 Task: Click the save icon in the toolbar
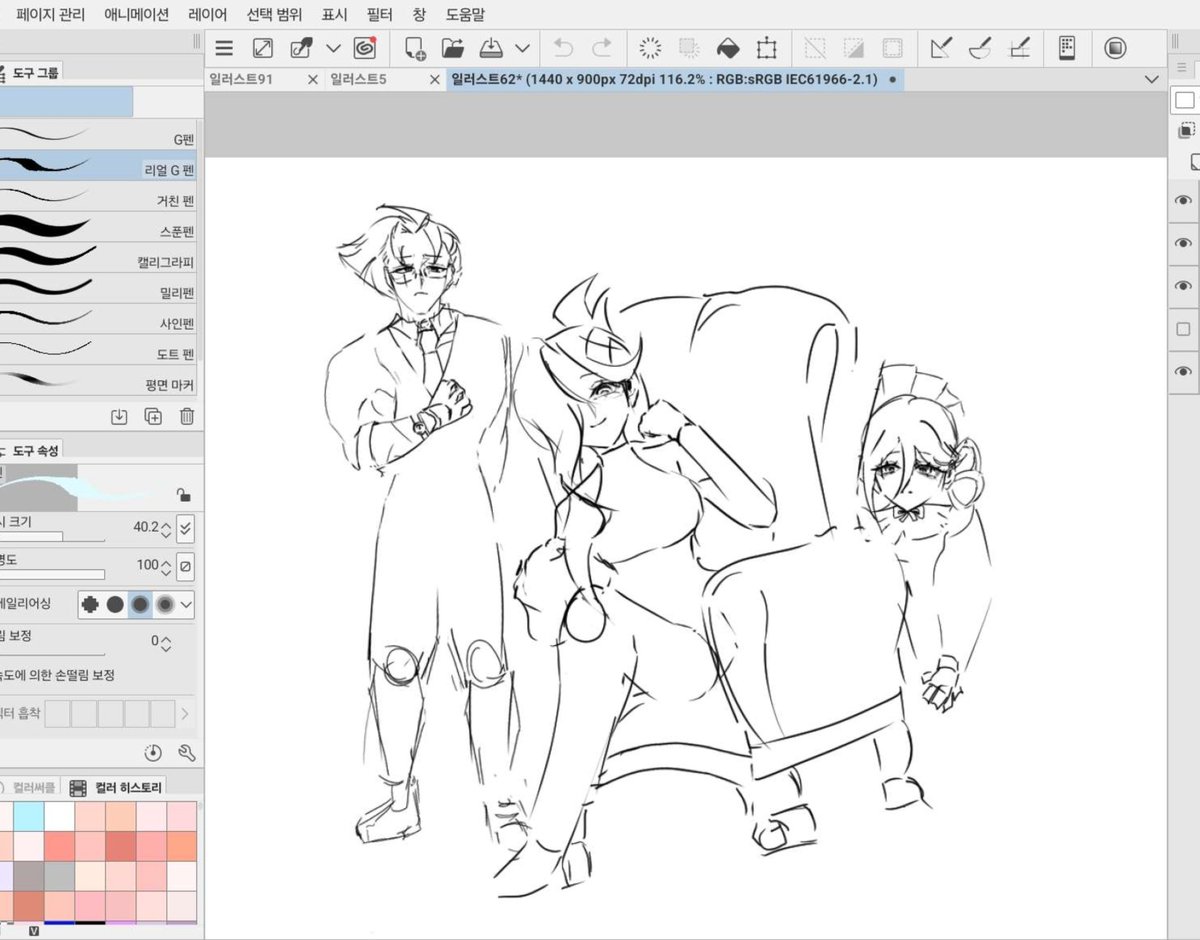point(491,48)
